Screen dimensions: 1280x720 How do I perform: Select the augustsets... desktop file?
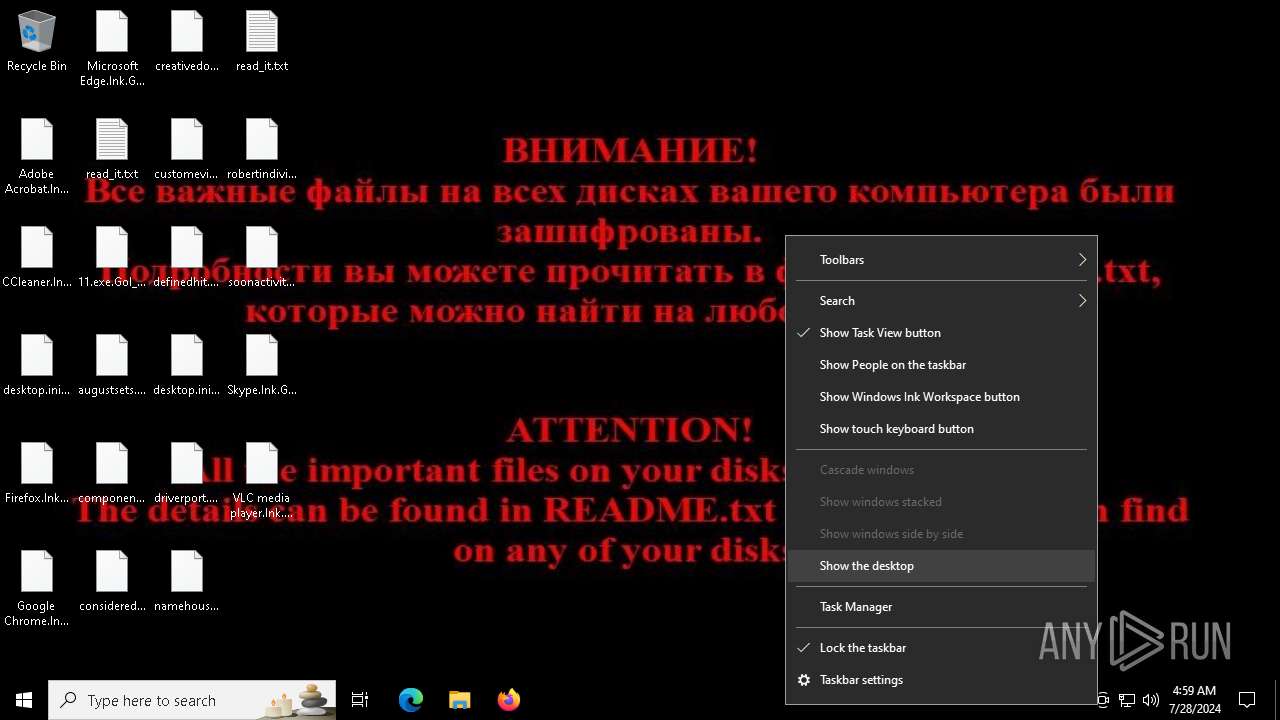(x=112, y=366)
